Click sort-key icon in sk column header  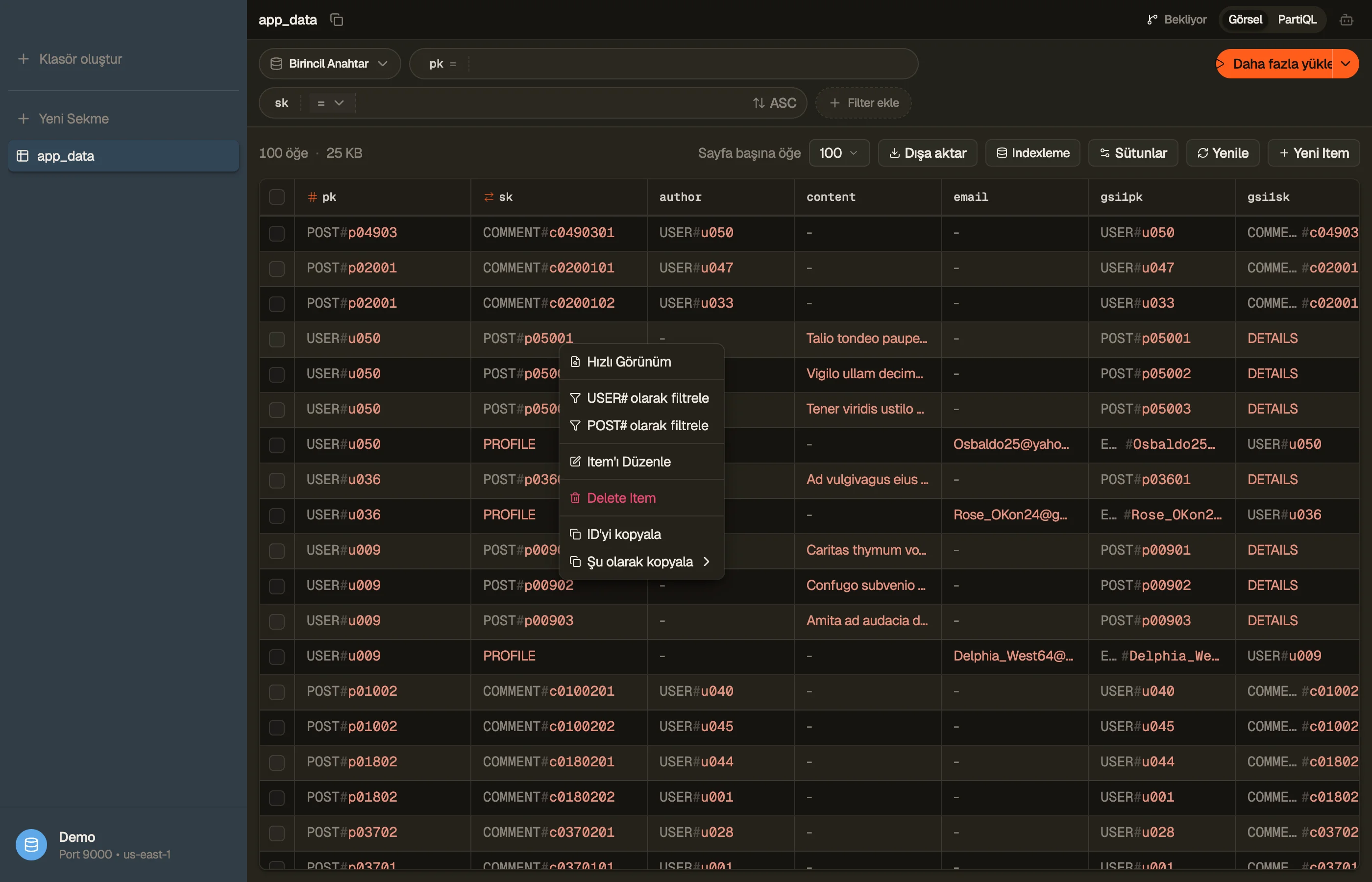click(x=489, y=197)
